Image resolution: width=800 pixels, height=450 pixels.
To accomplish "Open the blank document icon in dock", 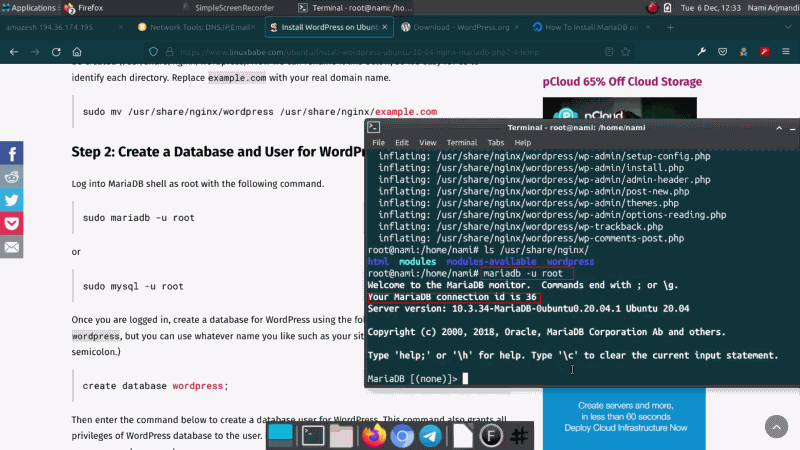I will (463, 436).
